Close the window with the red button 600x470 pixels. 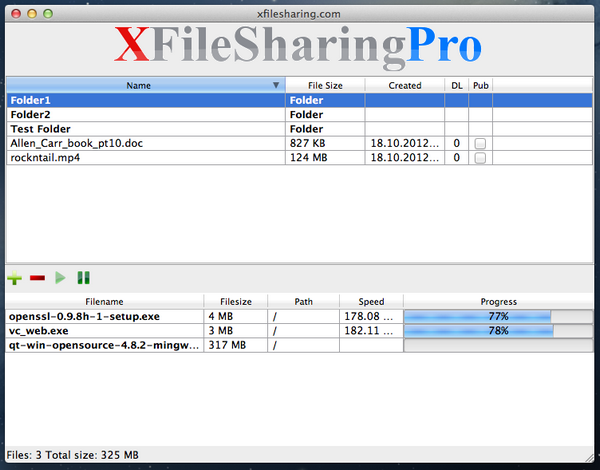[x=16, y=14]
